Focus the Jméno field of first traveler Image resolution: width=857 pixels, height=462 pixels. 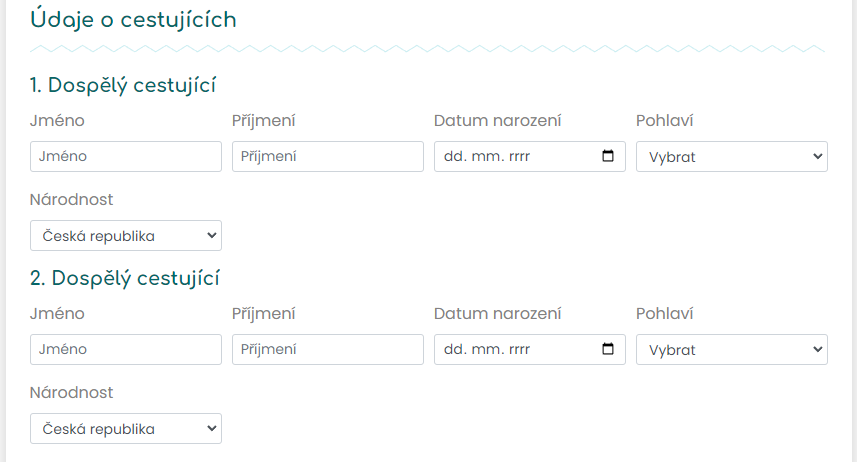click(x=126, y=156)
